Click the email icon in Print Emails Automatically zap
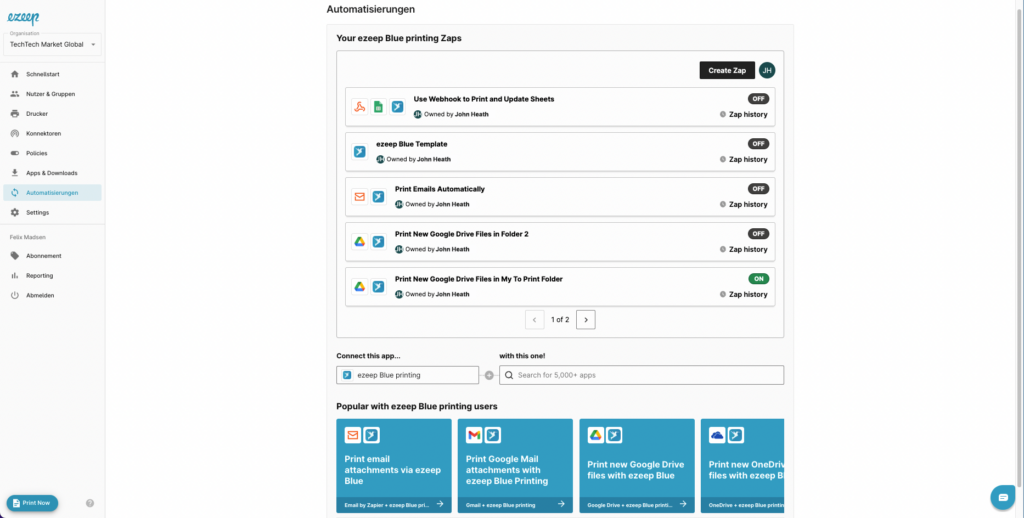 point(359,197)
